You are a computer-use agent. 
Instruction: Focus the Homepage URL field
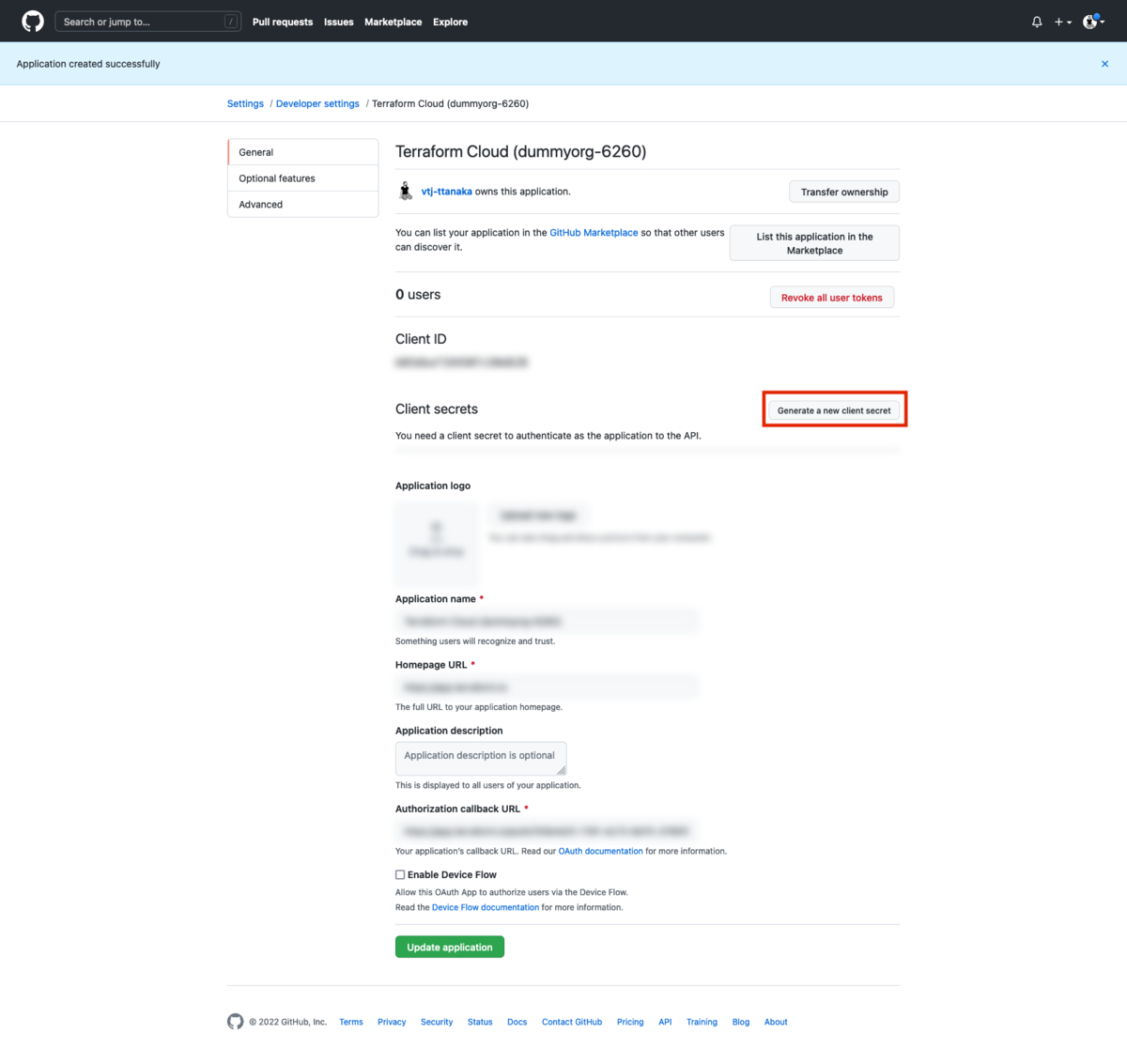coord(547,687)
